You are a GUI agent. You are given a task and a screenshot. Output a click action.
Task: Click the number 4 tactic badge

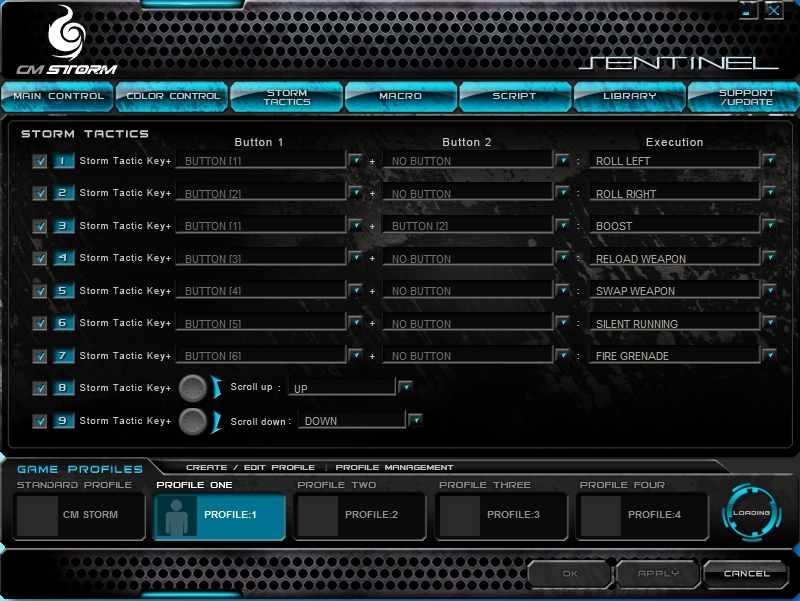(63, 258)
